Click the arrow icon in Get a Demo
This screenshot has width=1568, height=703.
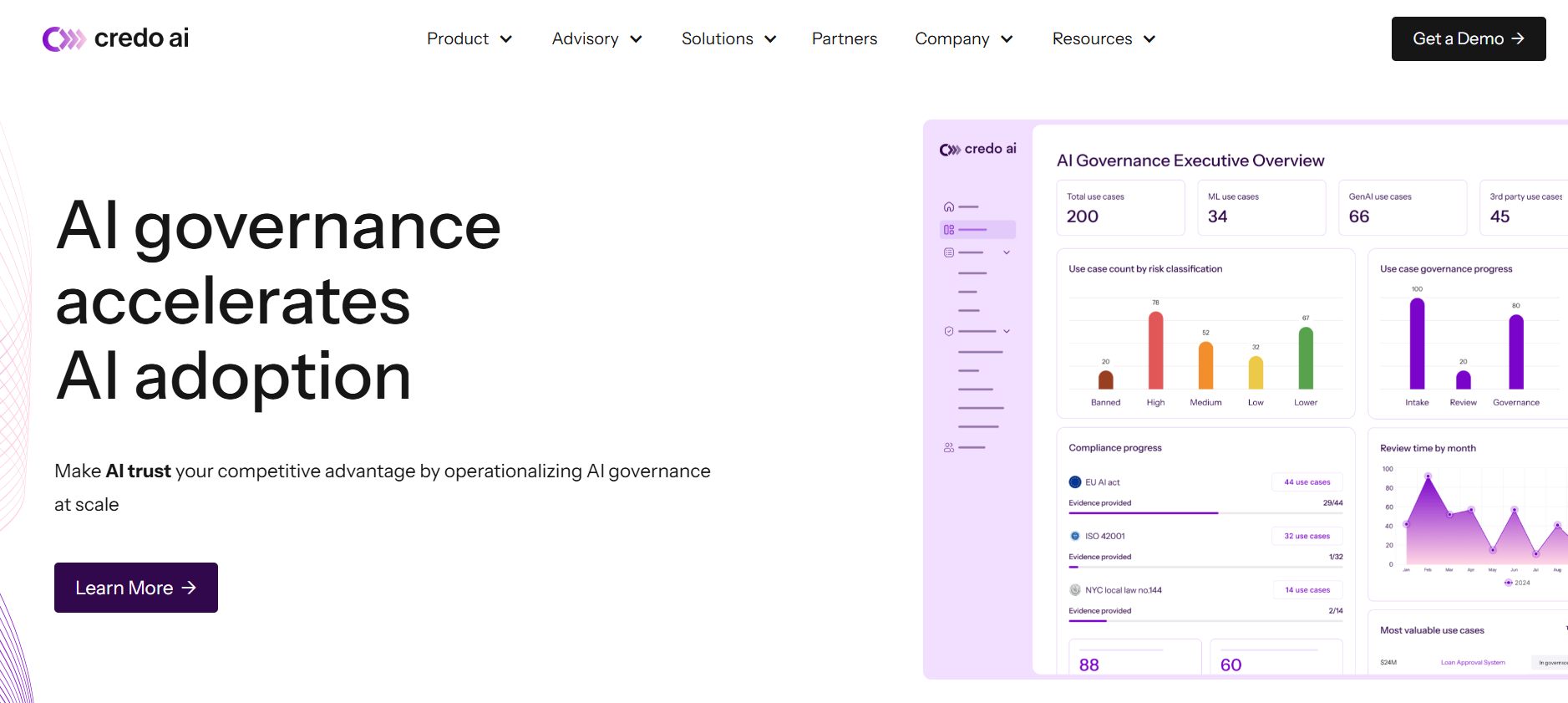click(1518, 38)
